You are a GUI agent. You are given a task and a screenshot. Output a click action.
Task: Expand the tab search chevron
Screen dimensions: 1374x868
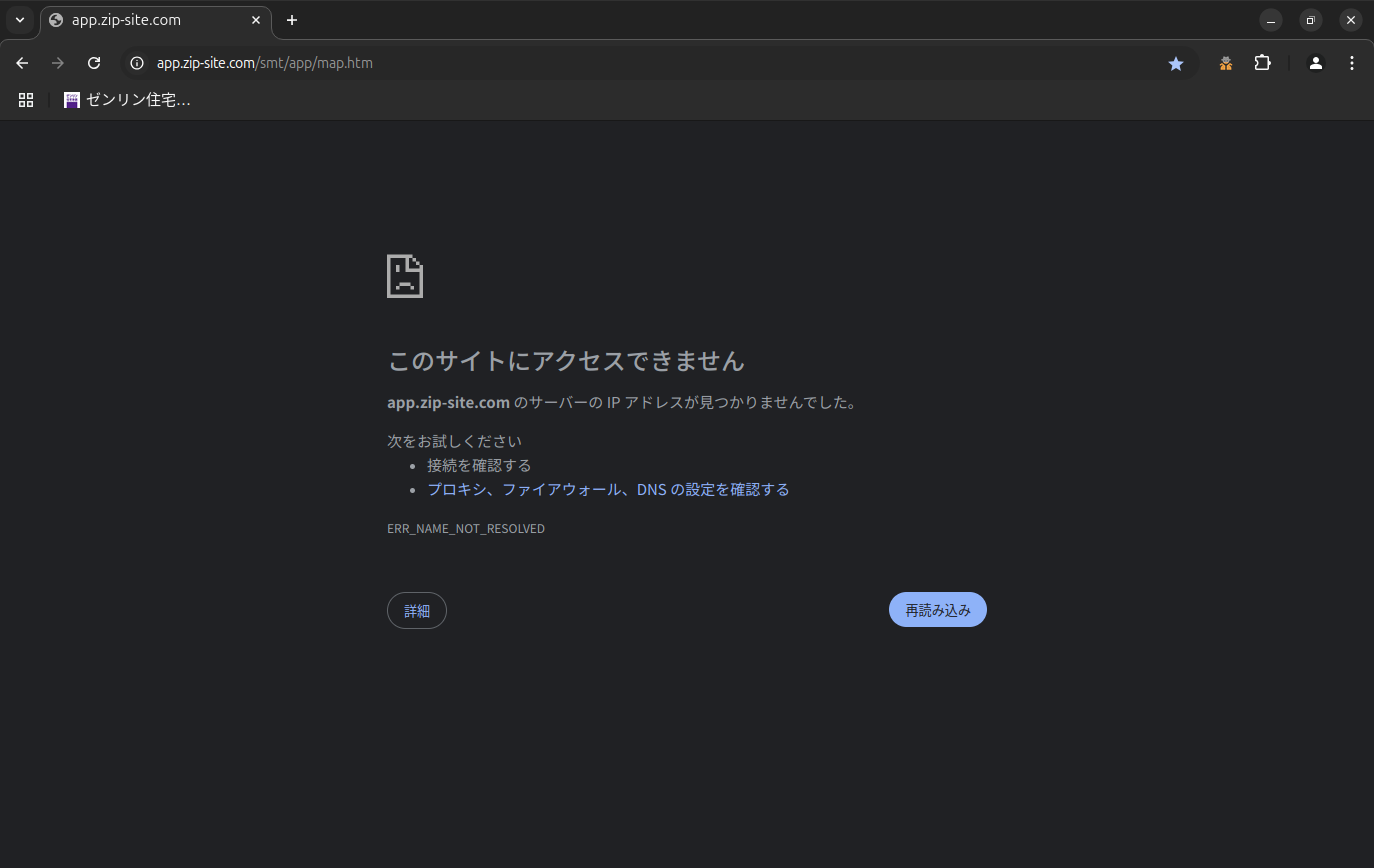pos(19,20)
